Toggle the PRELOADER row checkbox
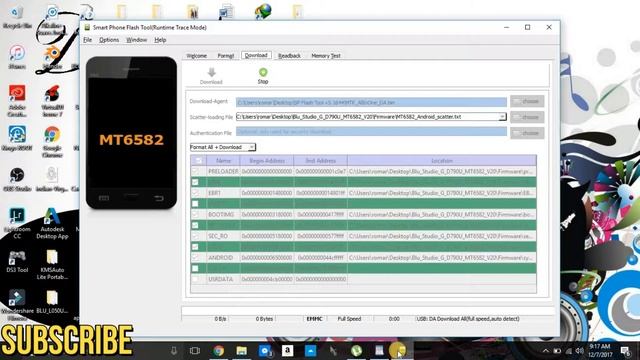The image size is (640, 360). [x=196, y=171]
